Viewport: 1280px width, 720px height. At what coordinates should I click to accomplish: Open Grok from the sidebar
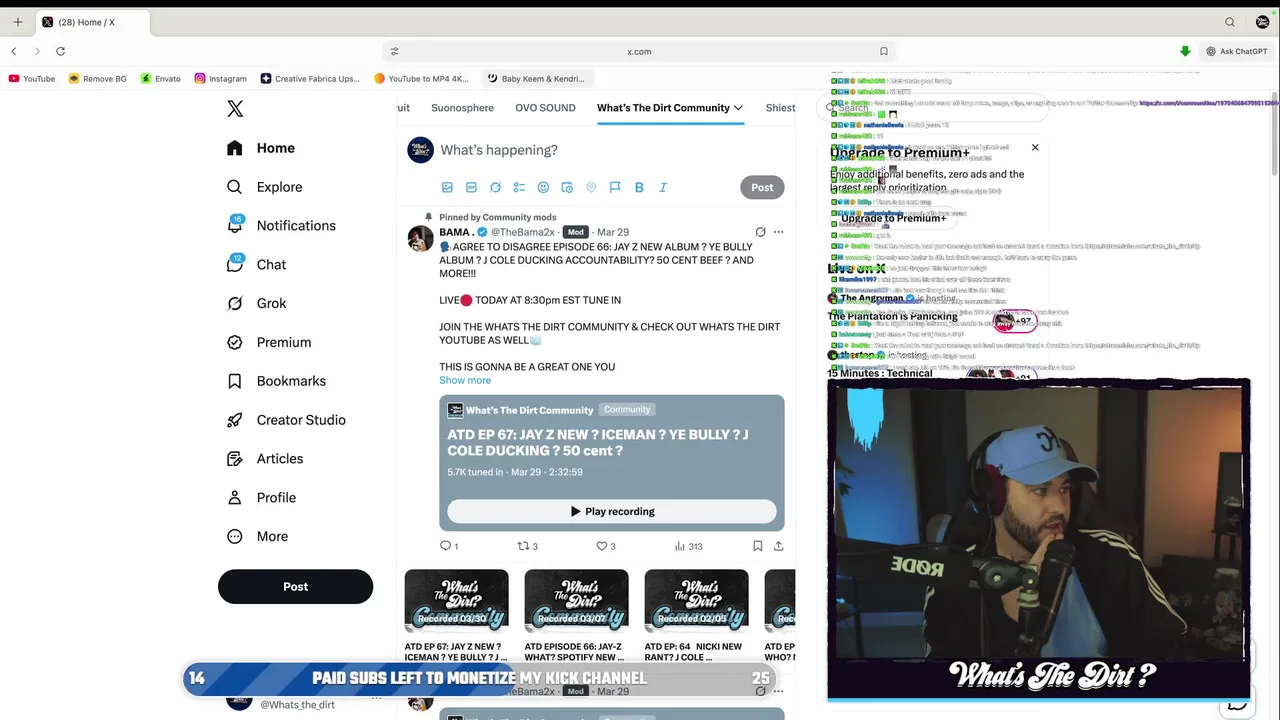point(256,303)
